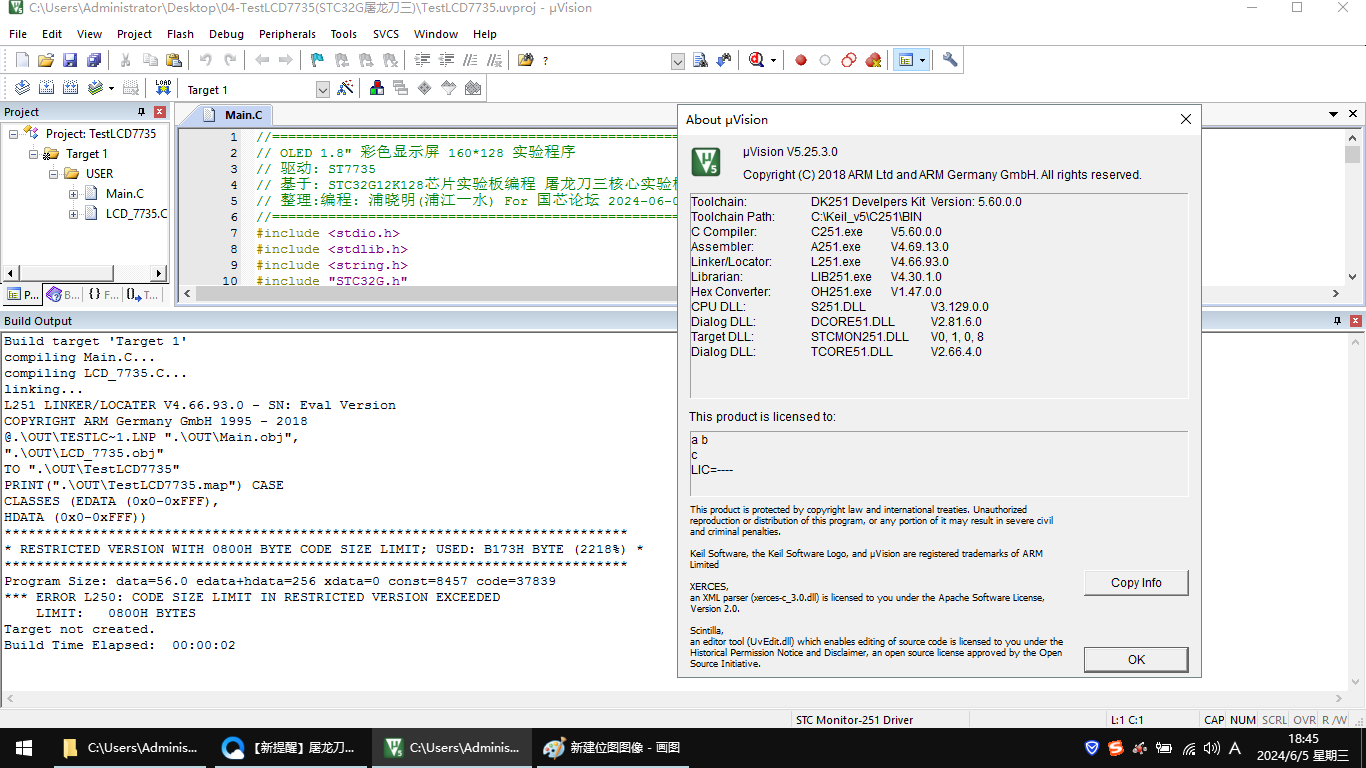Open the Flash menu
The image size is (1366, 768).
[180, 34]
